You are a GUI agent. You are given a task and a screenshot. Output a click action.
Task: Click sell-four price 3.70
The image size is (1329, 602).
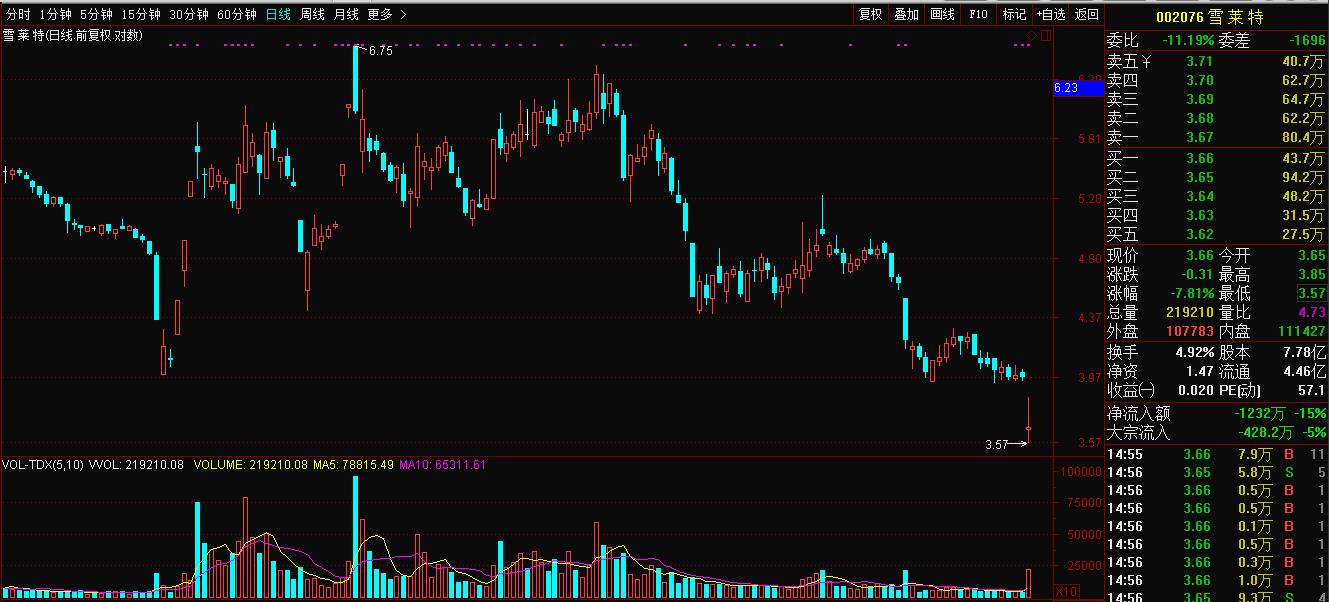pyautogui.click(x=1199, y=80)
